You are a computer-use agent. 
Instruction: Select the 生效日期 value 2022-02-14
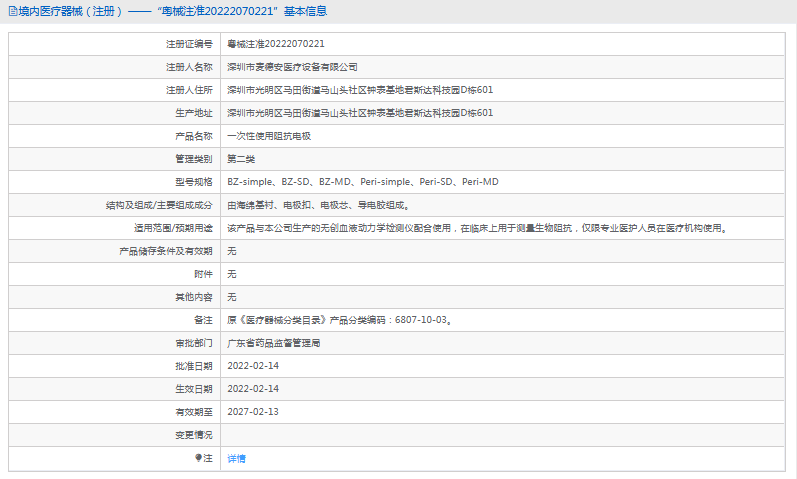coord(253,389)
